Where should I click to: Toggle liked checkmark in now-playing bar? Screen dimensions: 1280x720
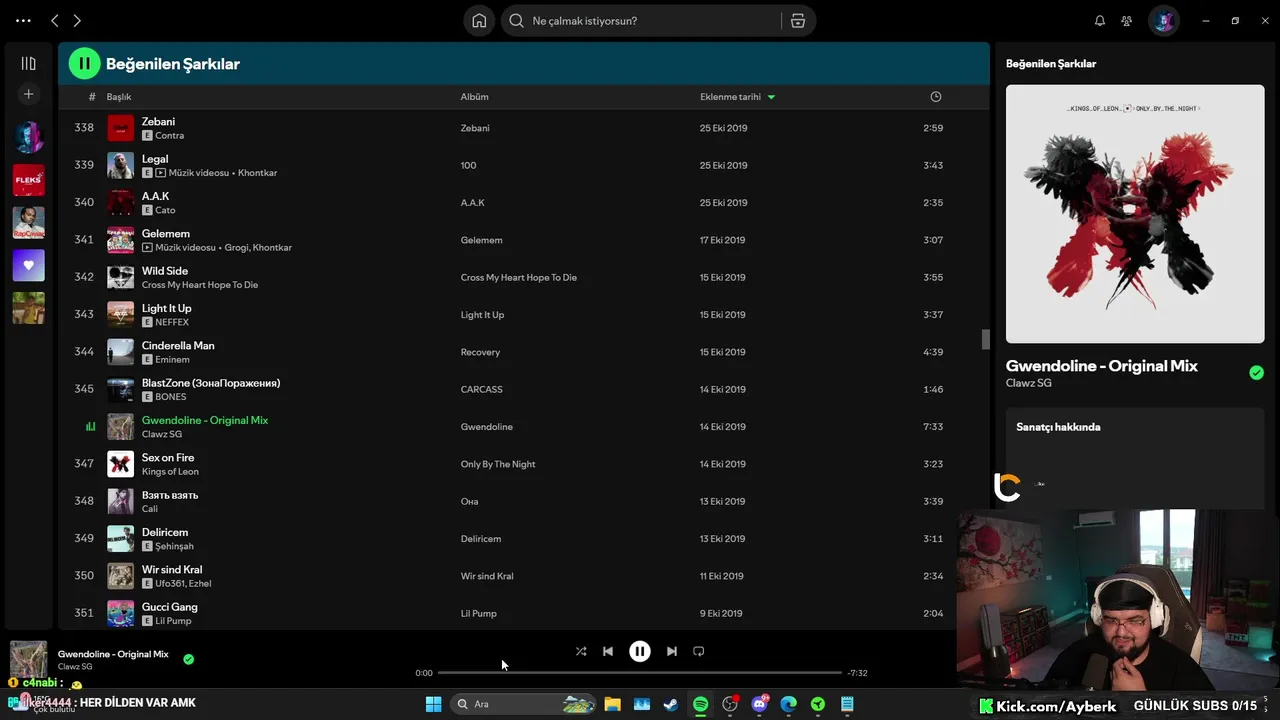point(188,659)
